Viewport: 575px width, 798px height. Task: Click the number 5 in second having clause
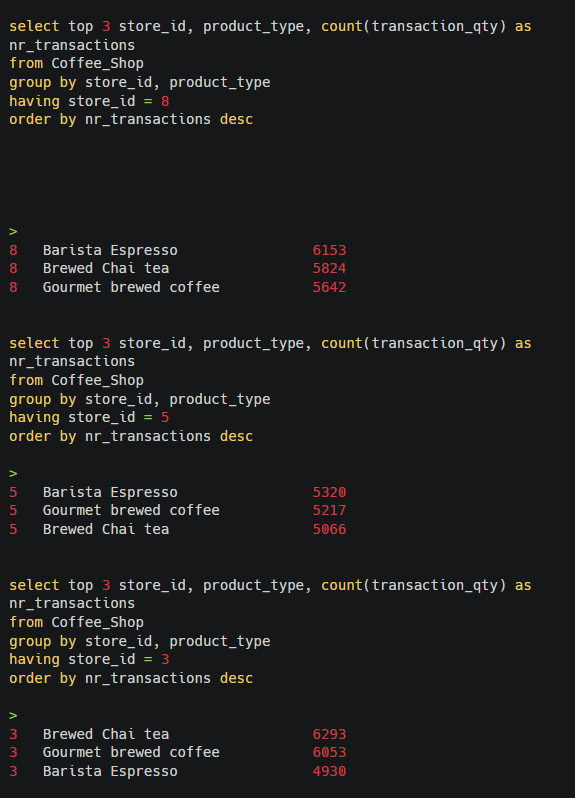pyautogui.click(x=165, y=418)
